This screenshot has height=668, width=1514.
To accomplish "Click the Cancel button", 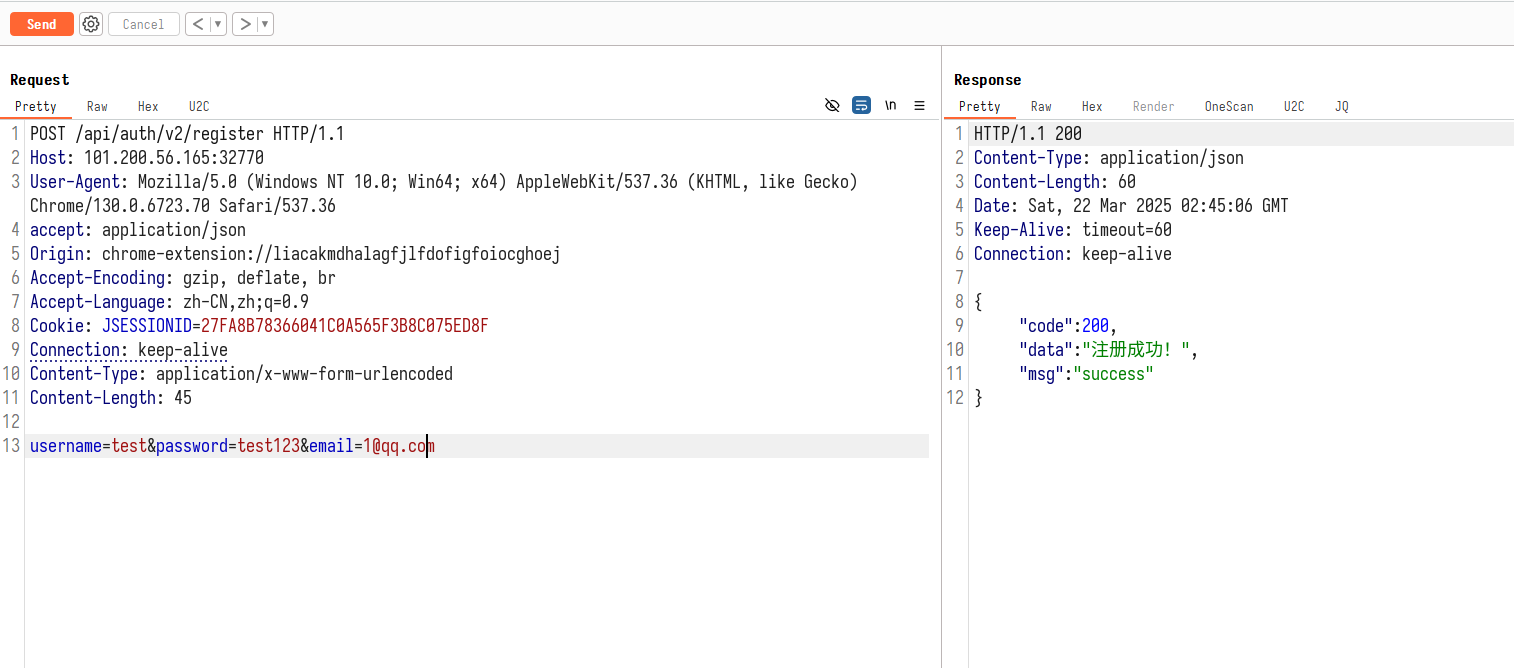I will coord(143,24).
